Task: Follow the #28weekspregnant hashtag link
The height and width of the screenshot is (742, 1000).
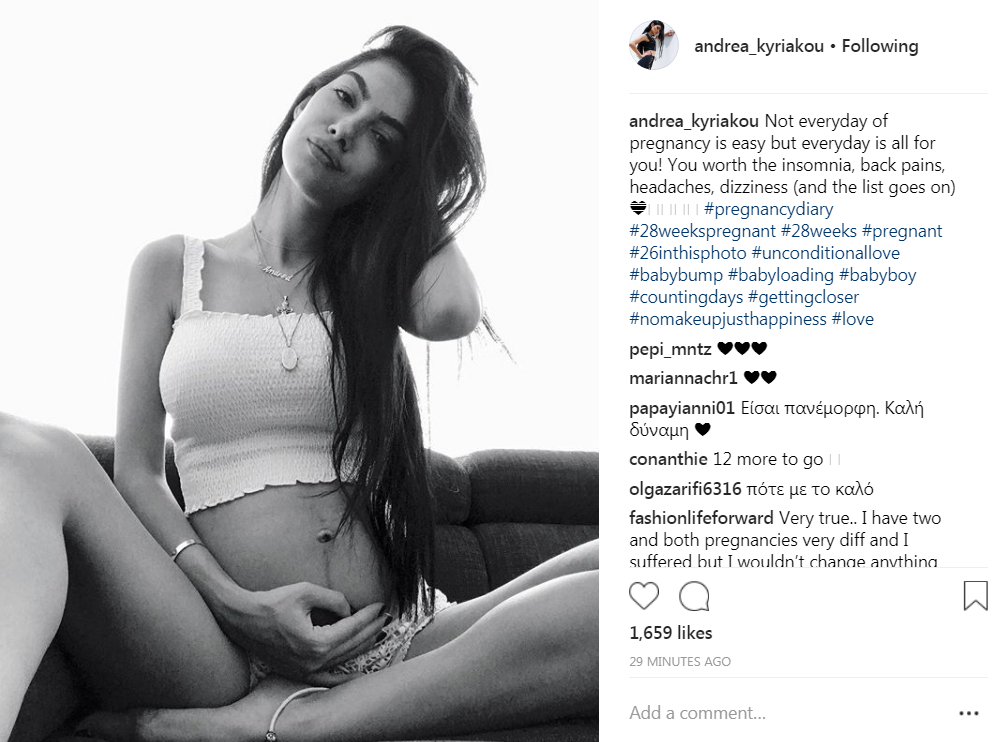Action: (x=702, y=231)
